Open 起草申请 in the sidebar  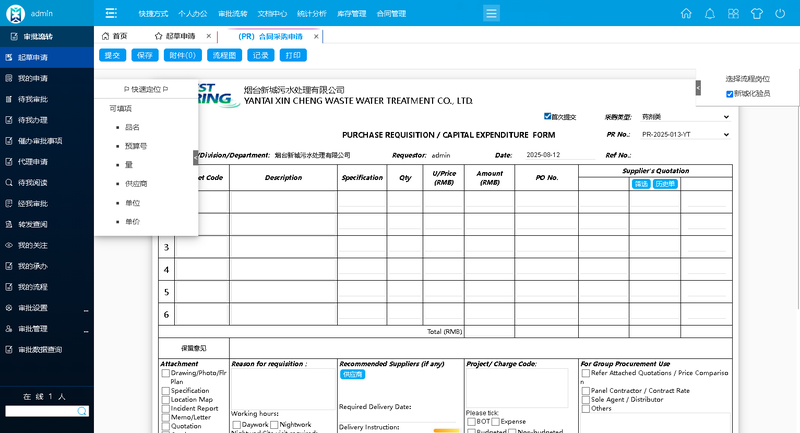coord(47,57)
